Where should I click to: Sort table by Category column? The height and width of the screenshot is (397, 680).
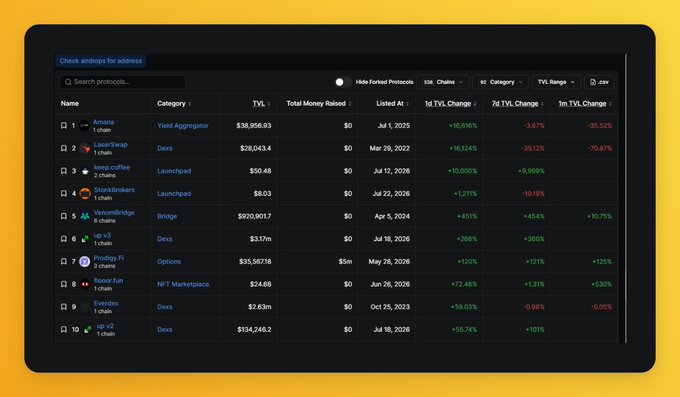click(x=174, y=103)
